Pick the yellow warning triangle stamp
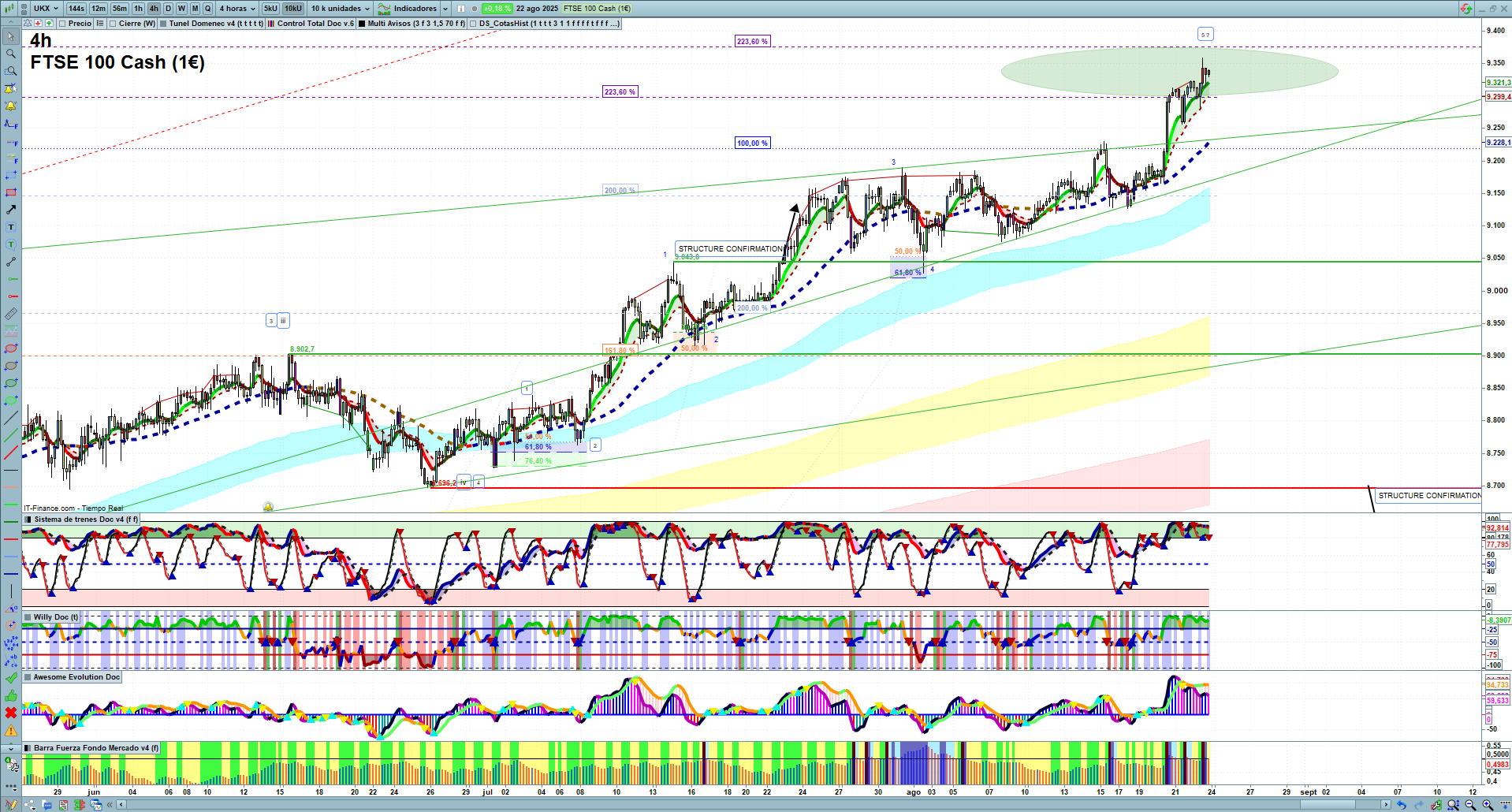 [x=11, y=730]
